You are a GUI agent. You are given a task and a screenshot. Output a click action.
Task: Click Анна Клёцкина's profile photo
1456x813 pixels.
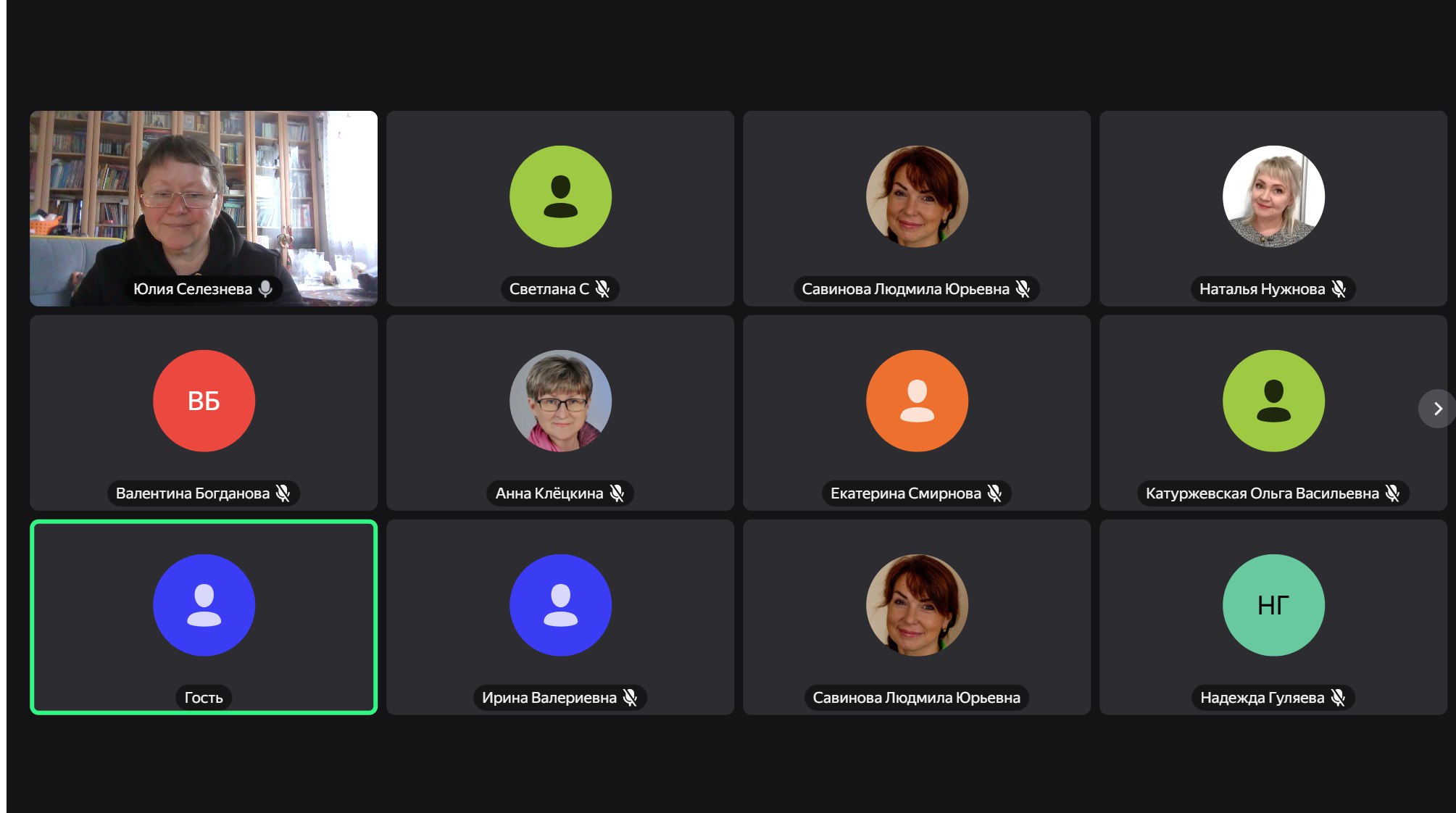[560, 401]
